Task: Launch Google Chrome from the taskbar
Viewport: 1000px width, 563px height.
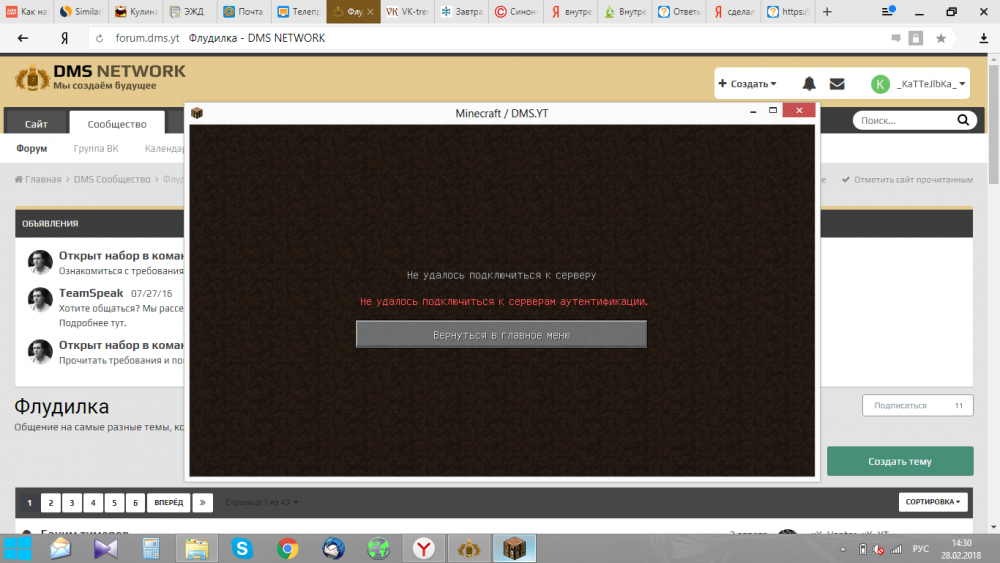Action: [x=288, y=548]
